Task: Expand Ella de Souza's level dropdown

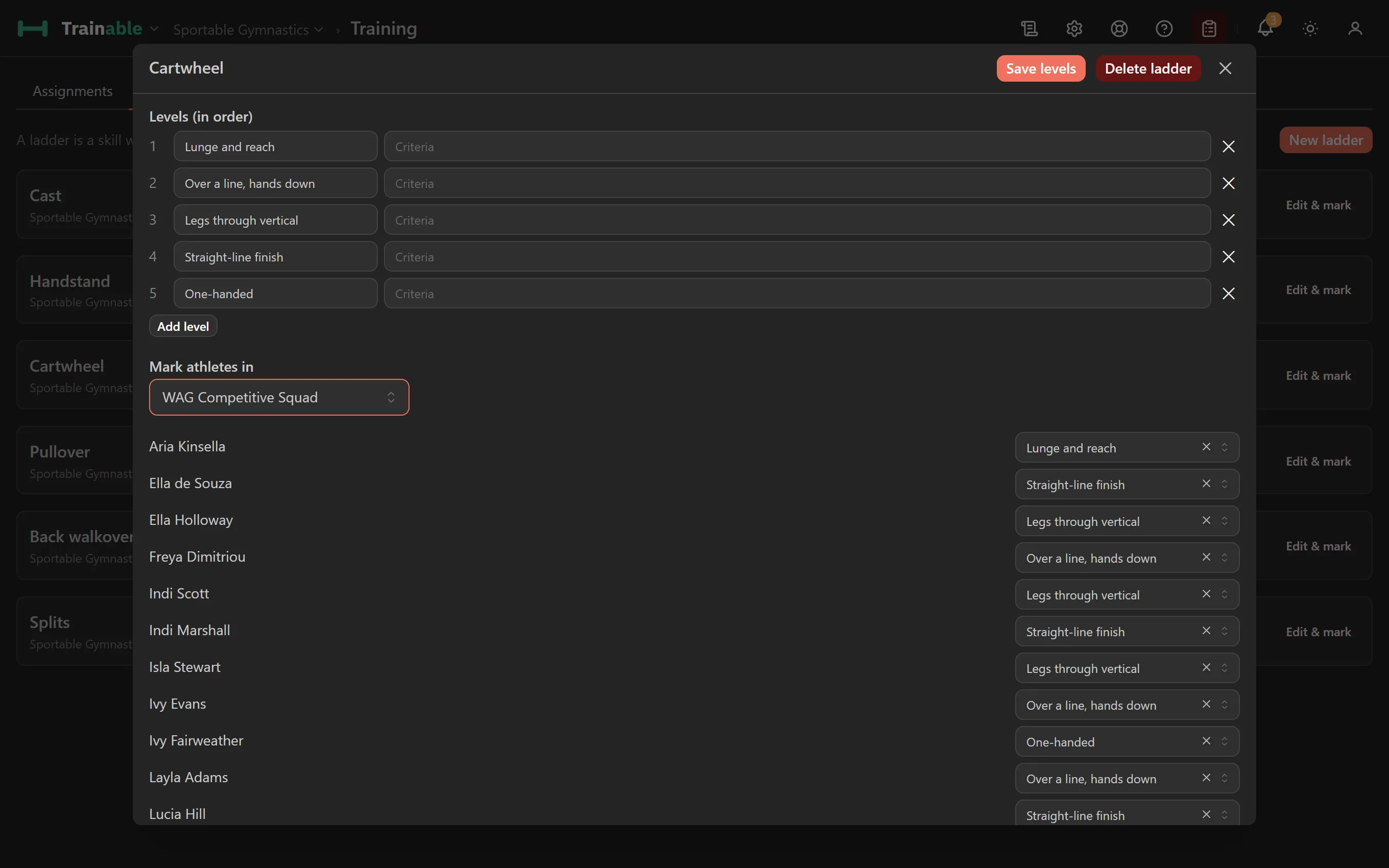Action: pos(1224,484)
